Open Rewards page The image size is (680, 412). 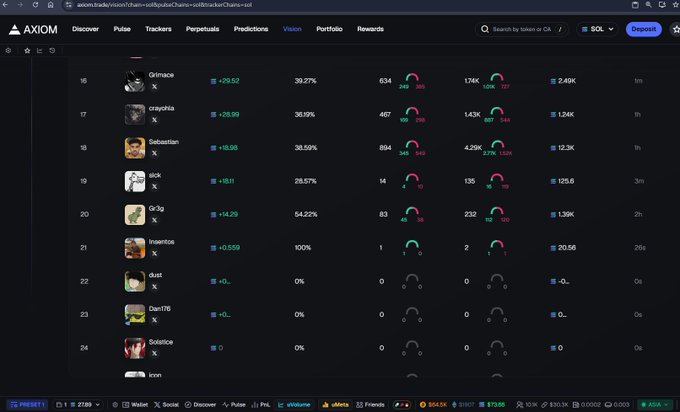(370, 29)
